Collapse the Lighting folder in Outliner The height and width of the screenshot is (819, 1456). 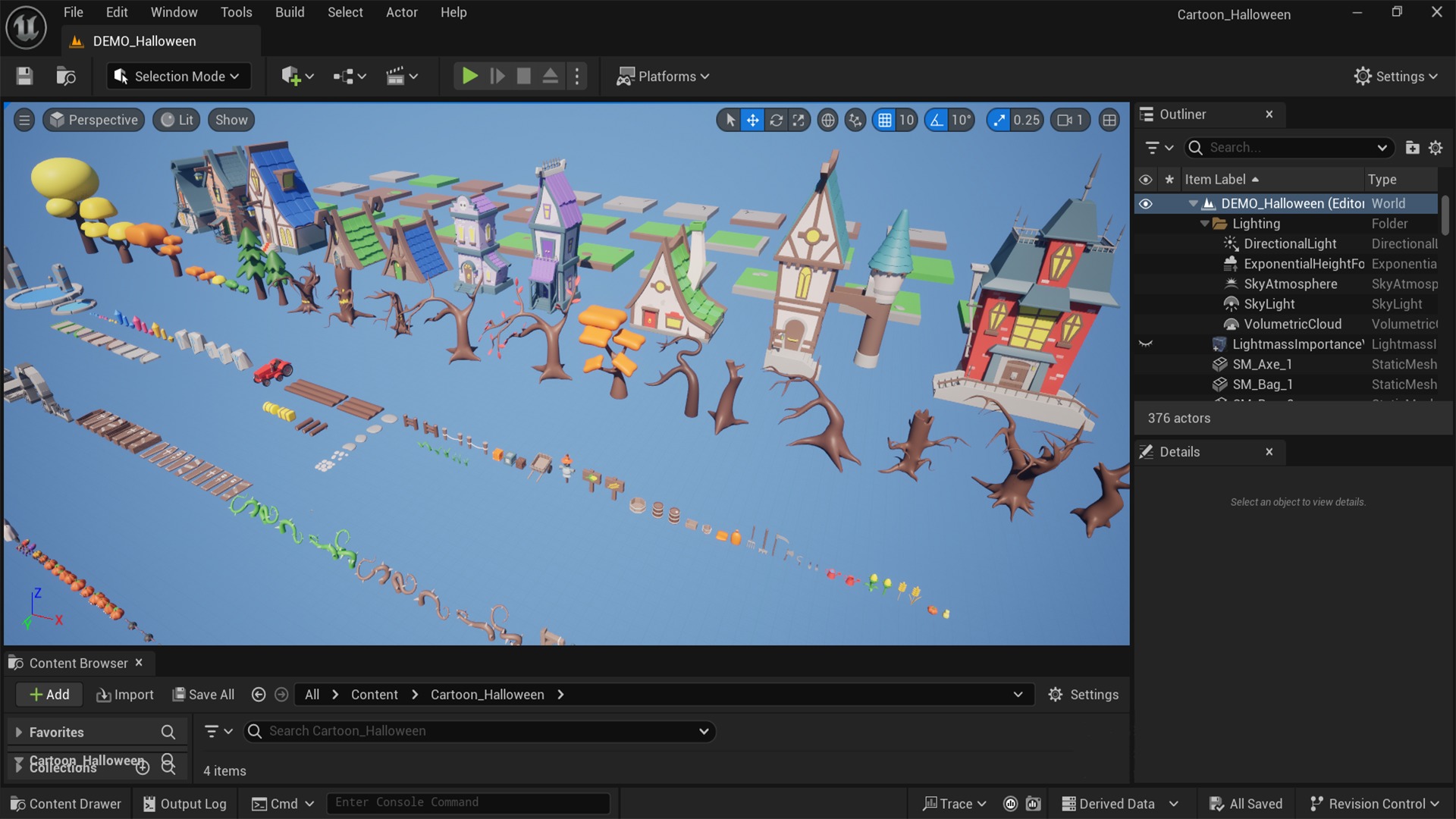[1205, 224]
